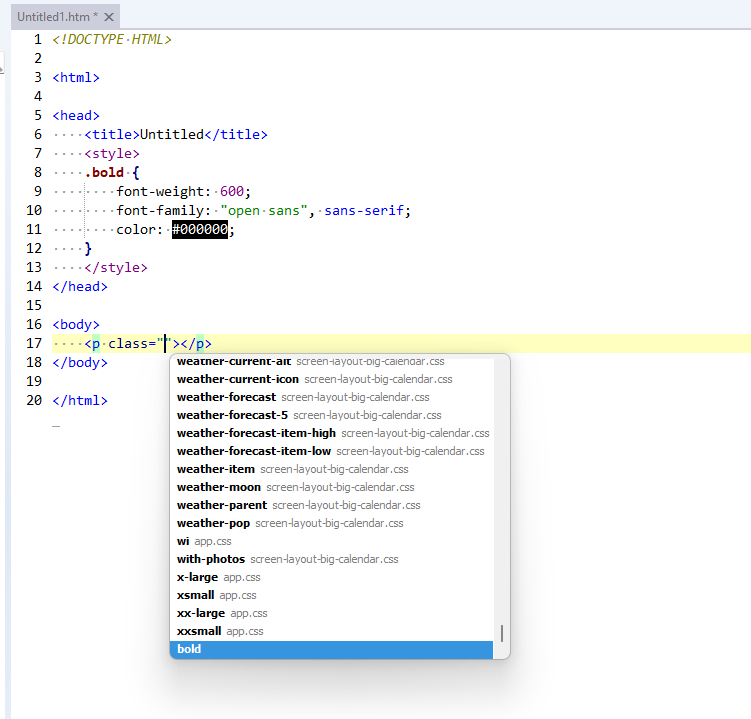Screen dimensions: 751x719
Task: Pick the weather-pop completion item
Action: (x=213, y=523)
